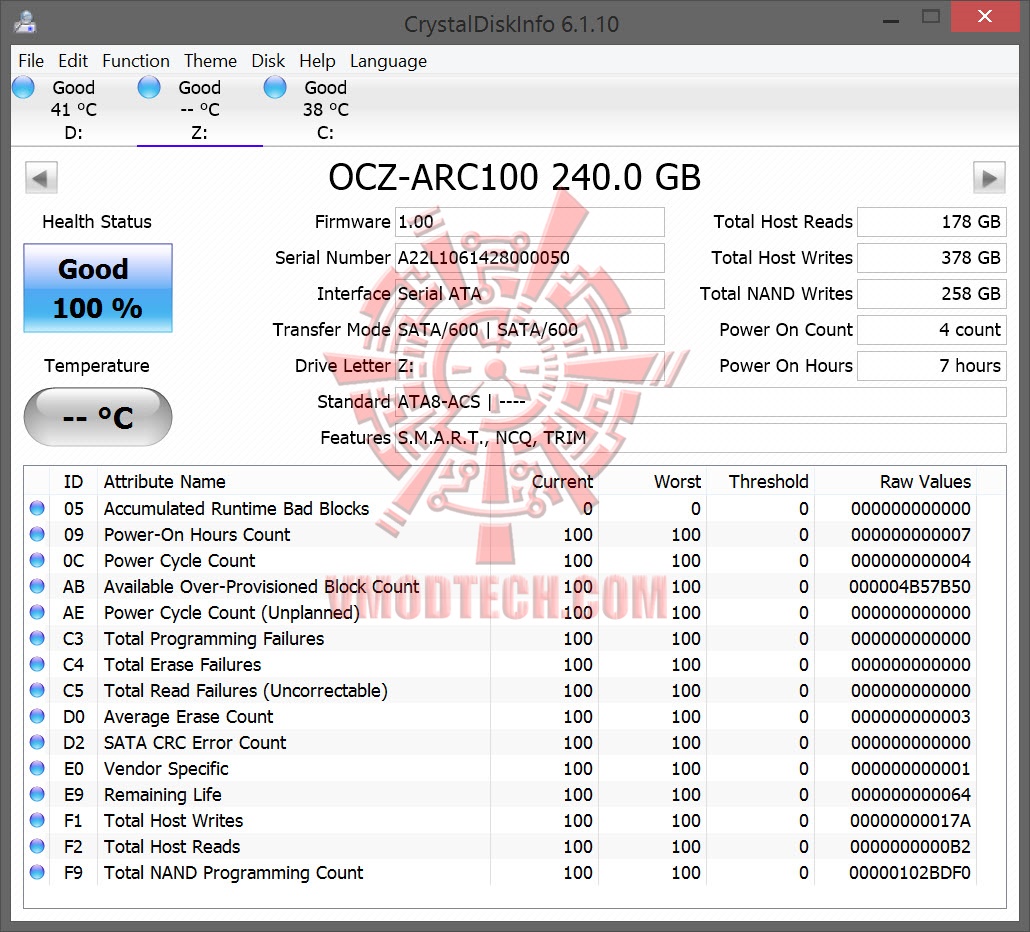Click raw value 0000000000B2
1030x932 pixels.
coord(910,847)
